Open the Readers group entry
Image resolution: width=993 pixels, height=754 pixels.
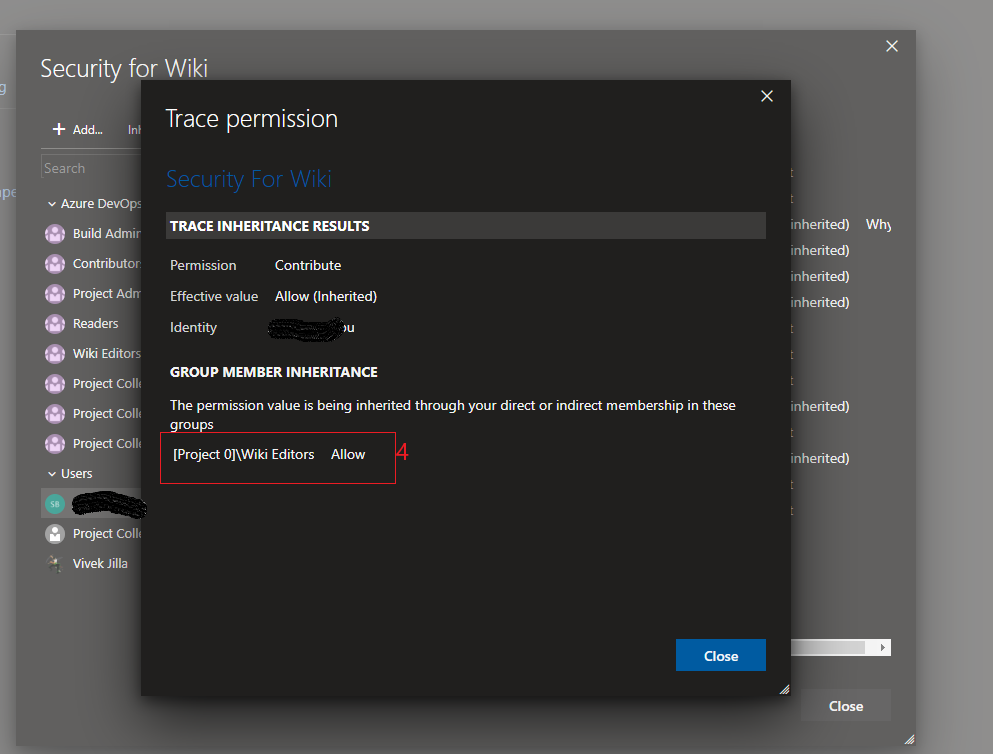(95, 324)
